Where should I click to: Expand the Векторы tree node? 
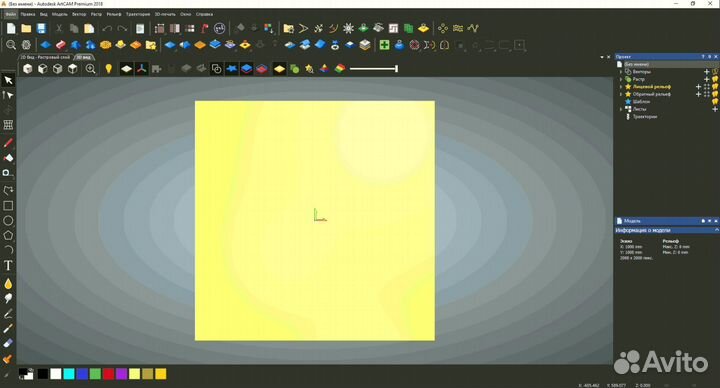tap(621, 72)
